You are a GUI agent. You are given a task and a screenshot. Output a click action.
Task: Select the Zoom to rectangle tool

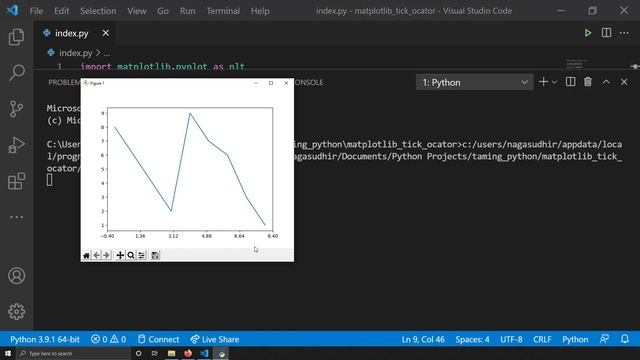[x=131, y=256]
